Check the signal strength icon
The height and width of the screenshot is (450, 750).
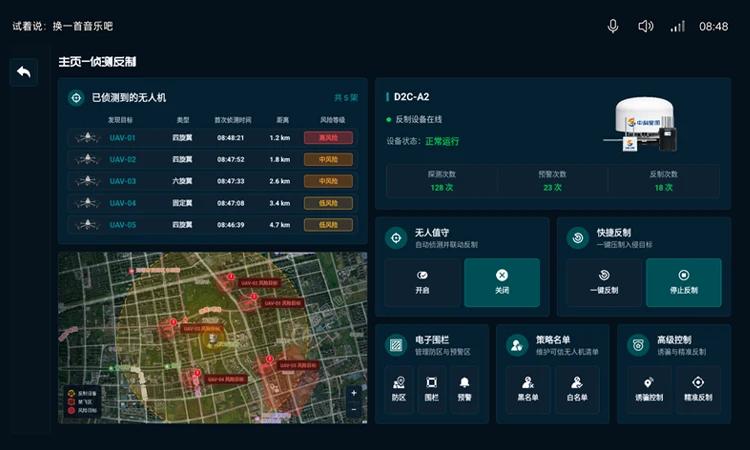677,26
